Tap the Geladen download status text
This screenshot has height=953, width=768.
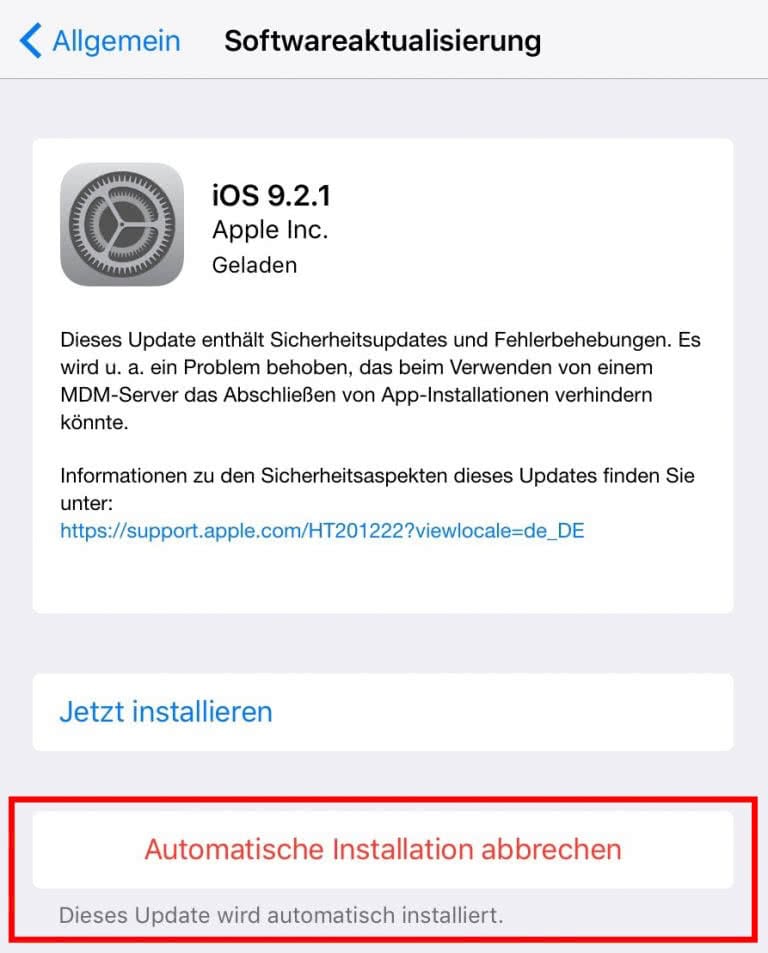point(254,266)
